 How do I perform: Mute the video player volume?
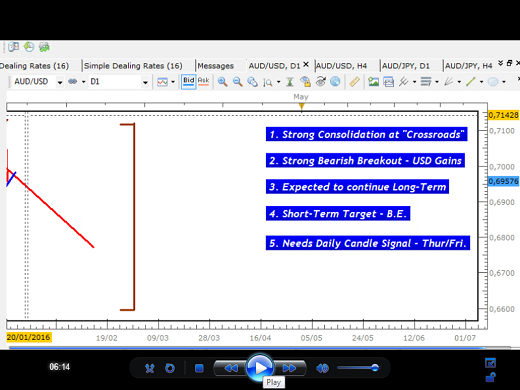(322, 368)
